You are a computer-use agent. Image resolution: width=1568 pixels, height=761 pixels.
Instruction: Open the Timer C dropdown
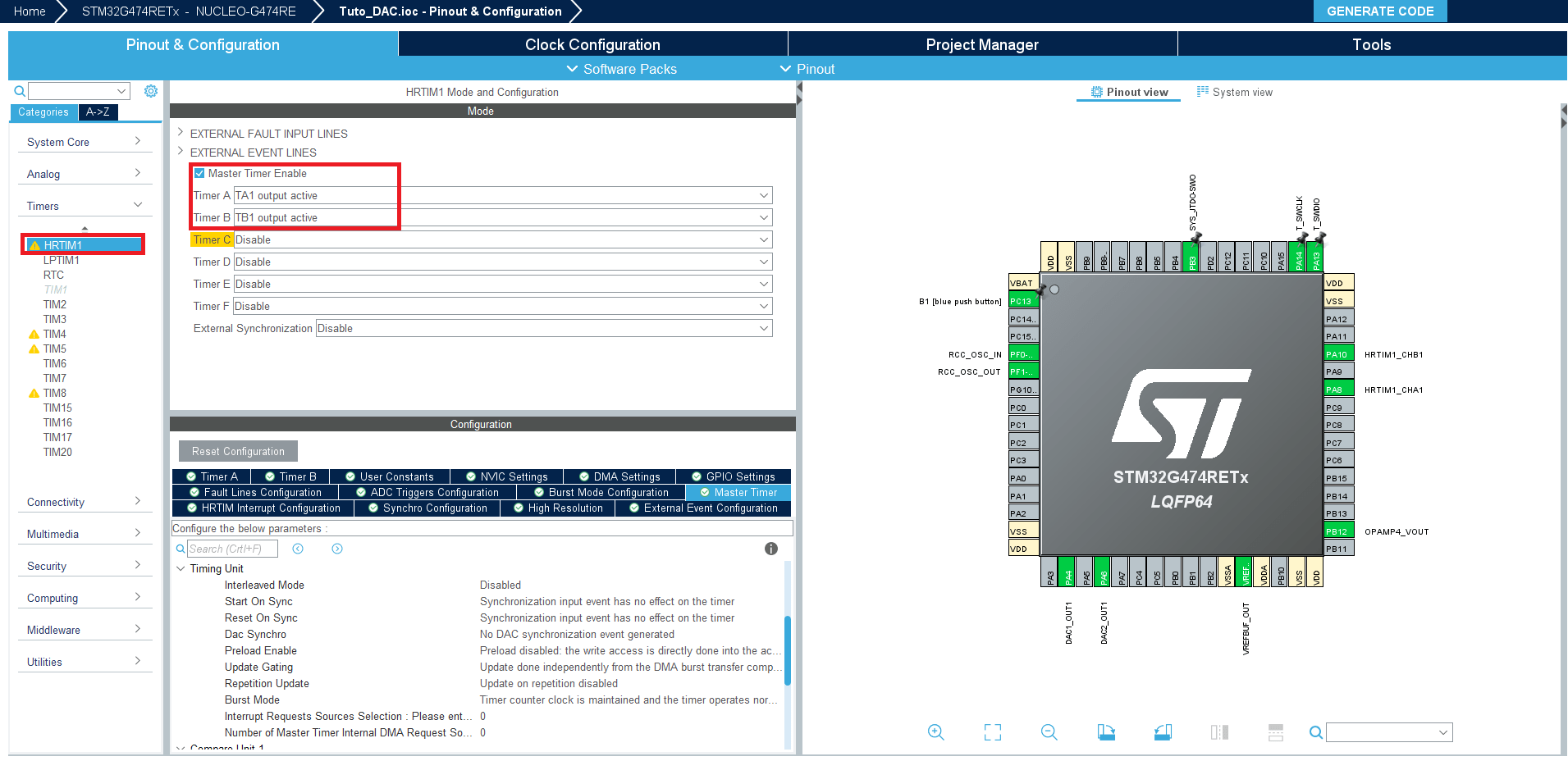tap(503, 239)
